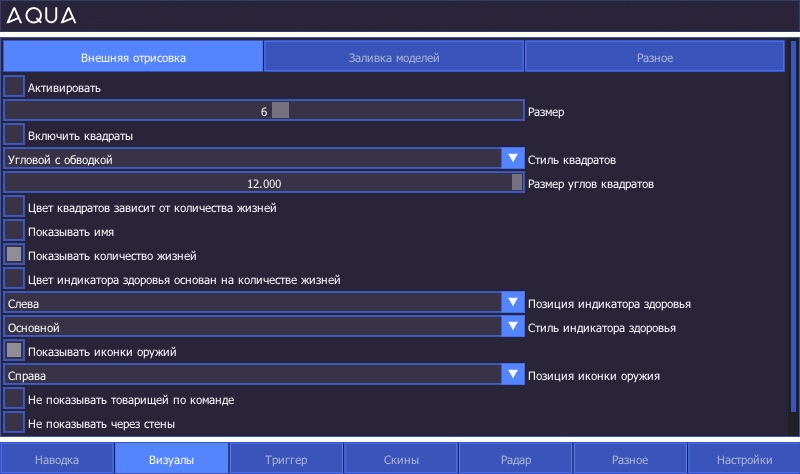Open the Разное tab at top
Viewport: 800px width, 474px height.
655,57
